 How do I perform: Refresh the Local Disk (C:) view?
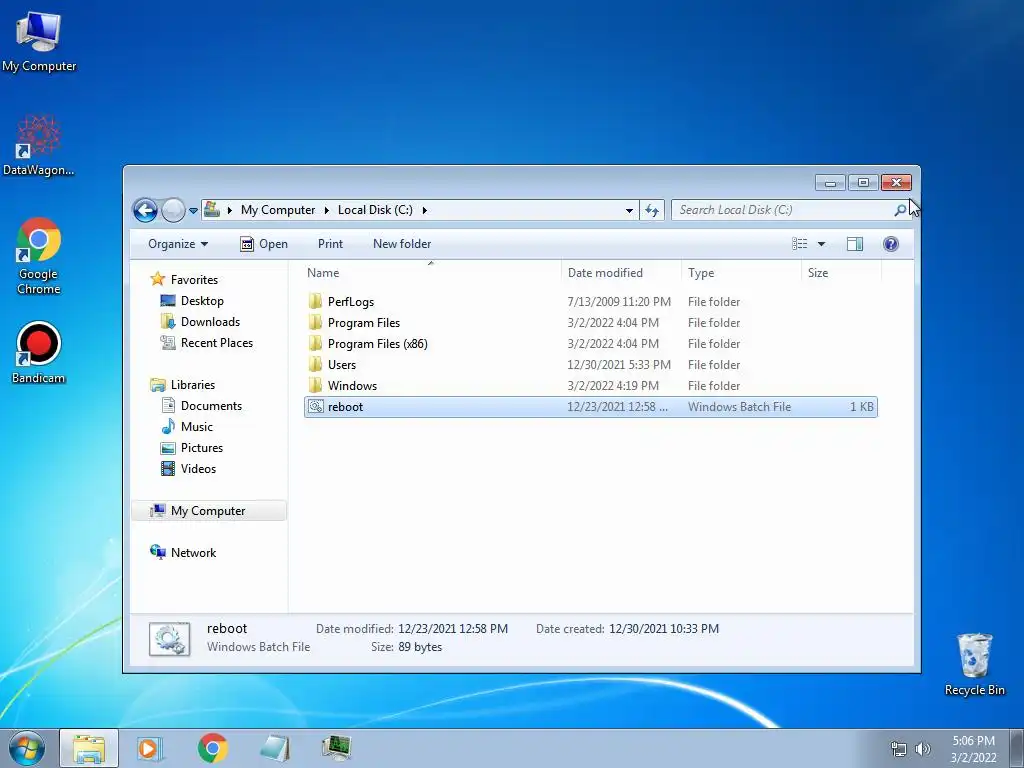click(x=652, y=210)
